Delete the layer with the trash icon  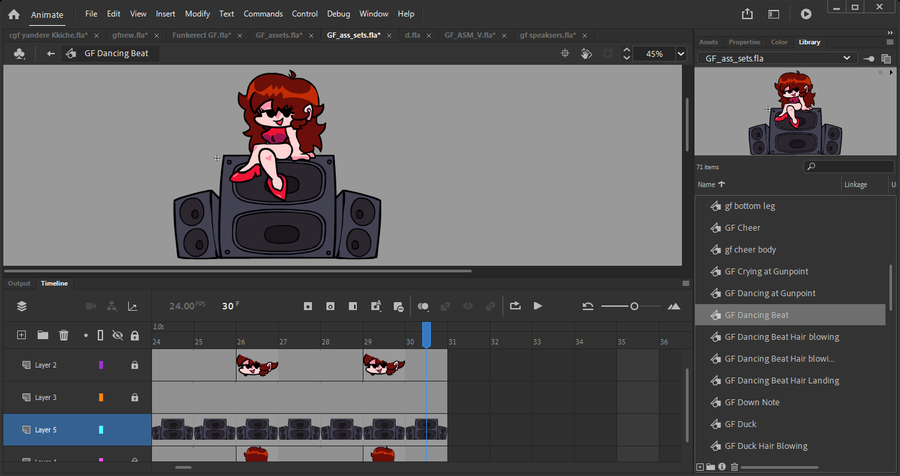[64, 335]
